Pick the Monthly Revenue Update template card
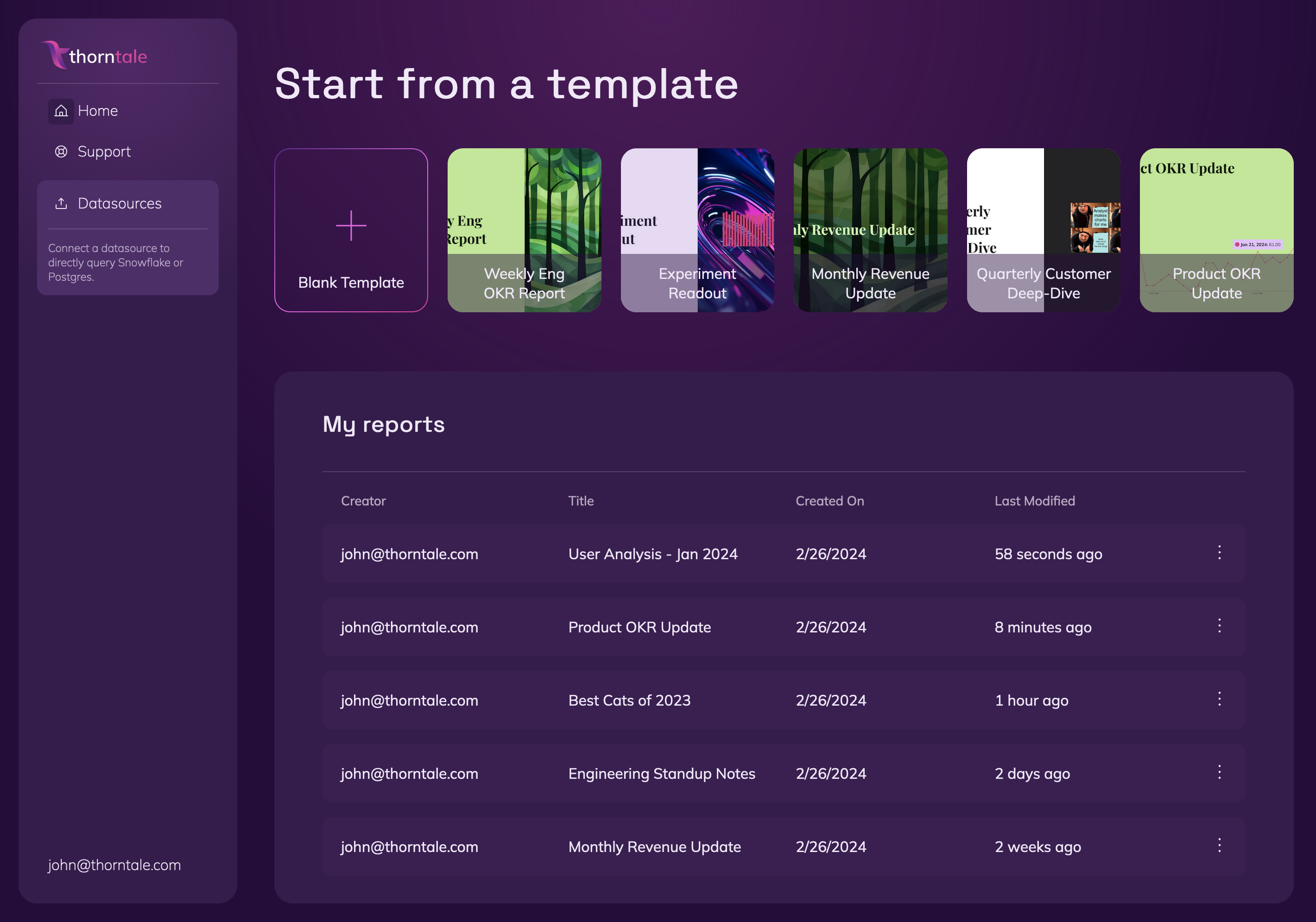 (x=870, y=230)
